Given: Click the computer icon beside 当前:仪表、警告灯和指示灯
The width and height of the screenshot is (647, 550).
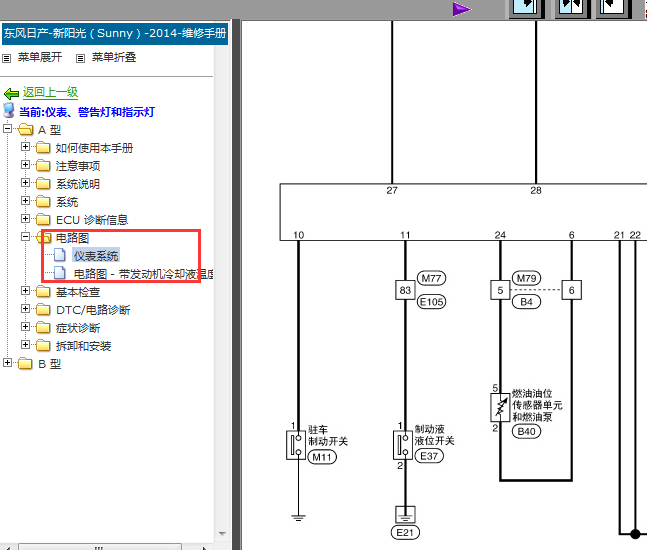Looking at the screenshot, I should 9,111.
